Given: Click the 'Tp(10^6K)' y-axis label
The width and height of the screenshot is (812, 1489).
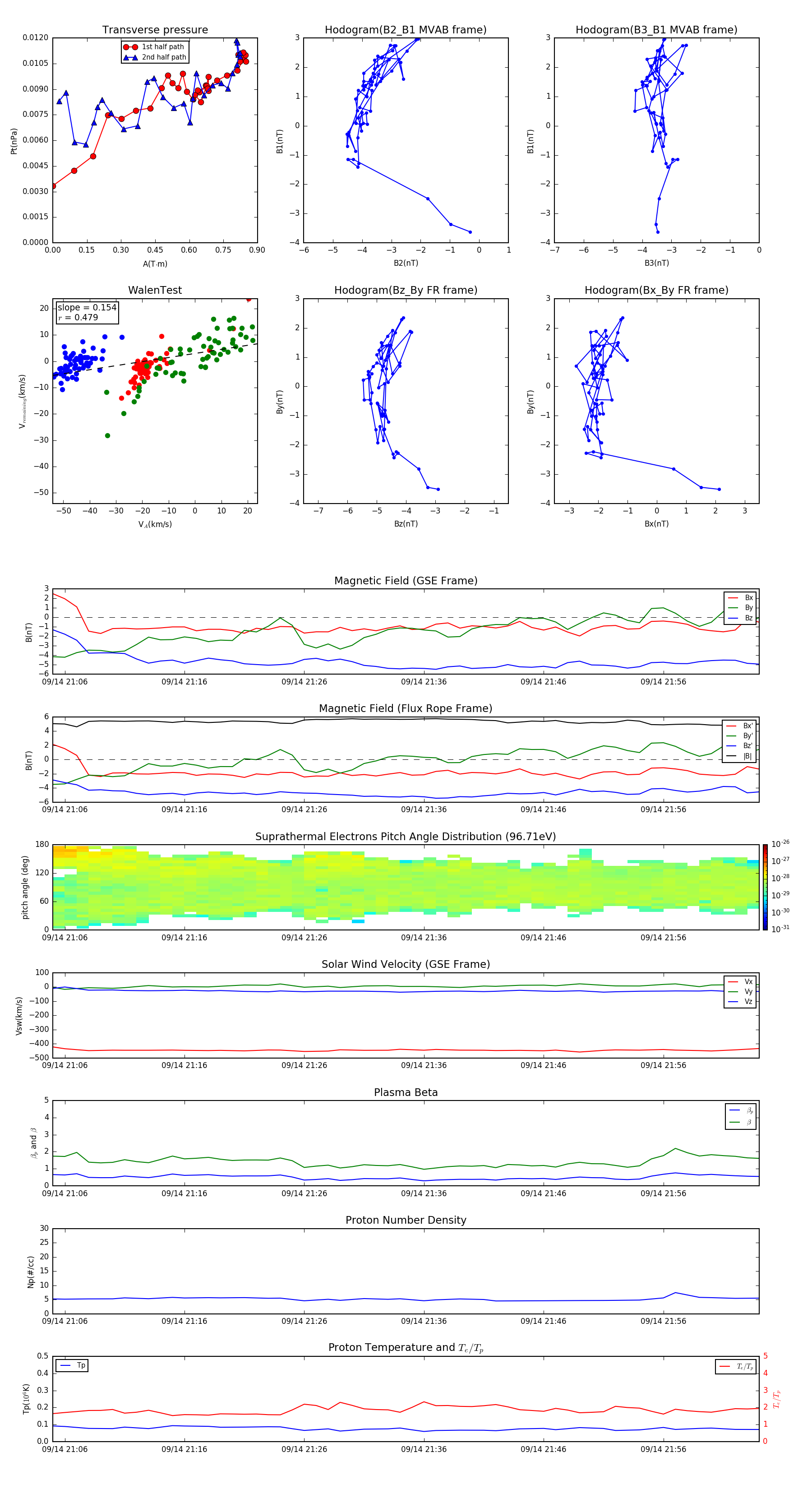Looking at the screenshot, I should tap(26, 1399).
